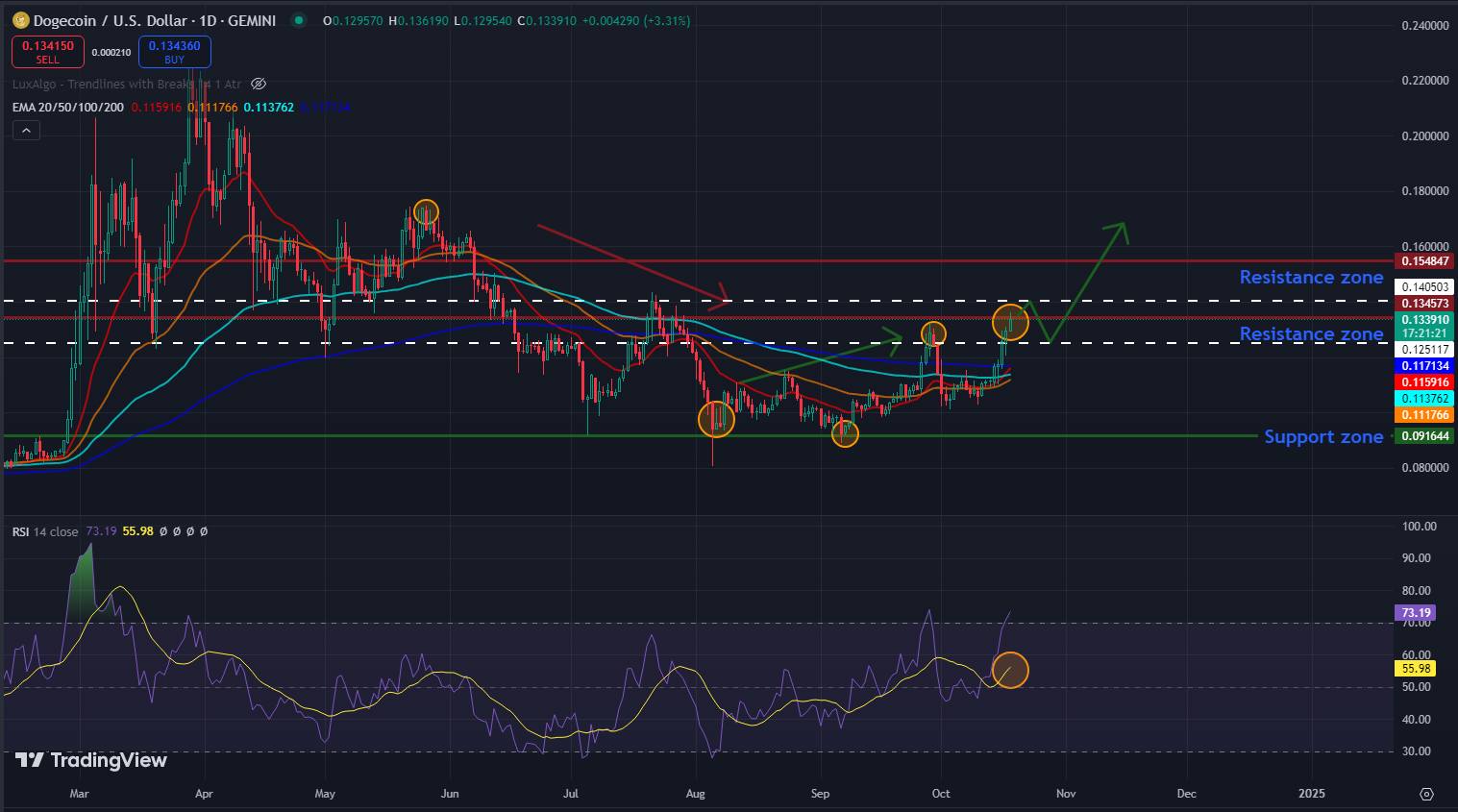Screen dimensions: 1458x812
Task: Click the blue 0.117134 EMA price label
Action: 1424,366
